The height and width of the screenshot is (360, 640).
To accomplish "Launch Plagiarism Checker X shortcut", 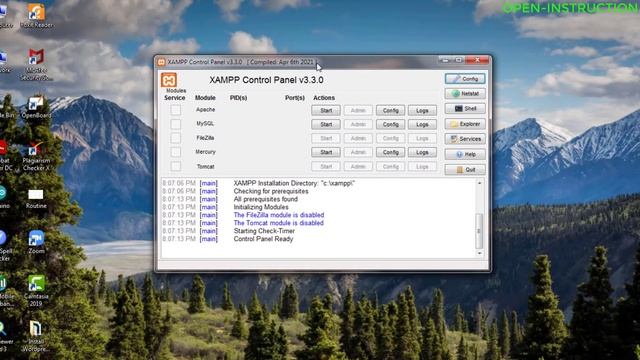I will [x=36, y=156].
